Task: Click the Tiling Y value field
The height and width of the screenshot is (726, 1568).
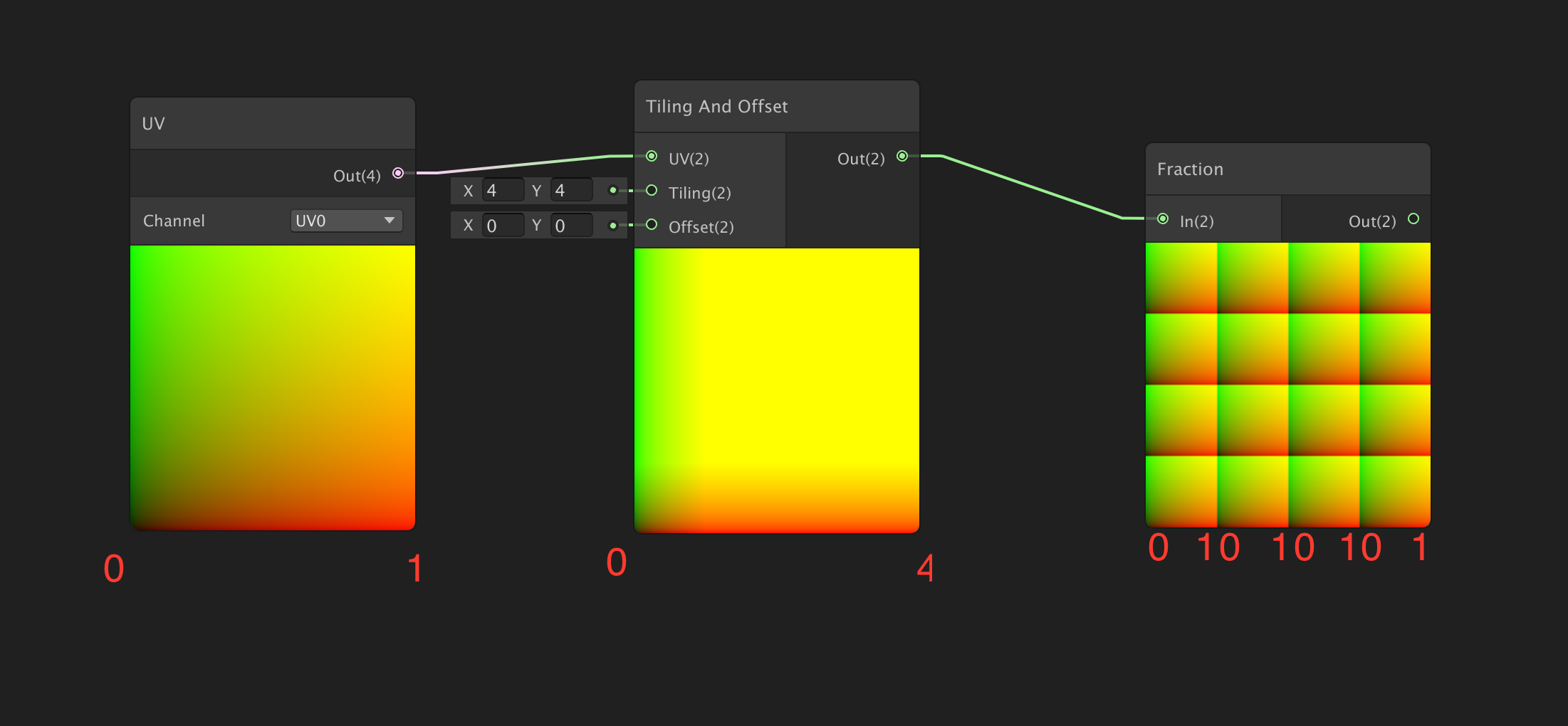Action: coord(571,191)
